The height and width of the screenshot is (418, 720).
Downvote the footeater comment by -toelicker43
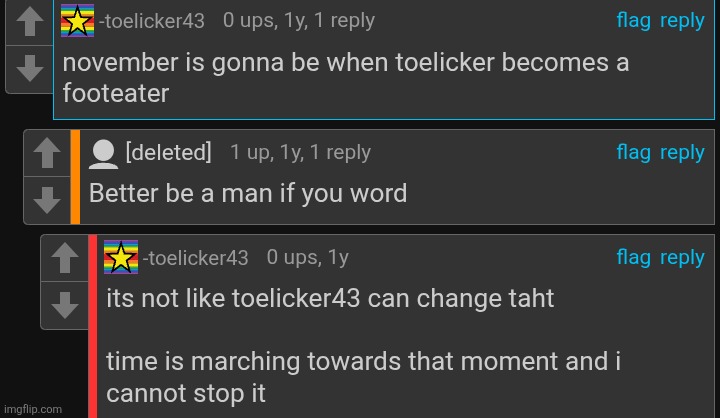[30, 69]
